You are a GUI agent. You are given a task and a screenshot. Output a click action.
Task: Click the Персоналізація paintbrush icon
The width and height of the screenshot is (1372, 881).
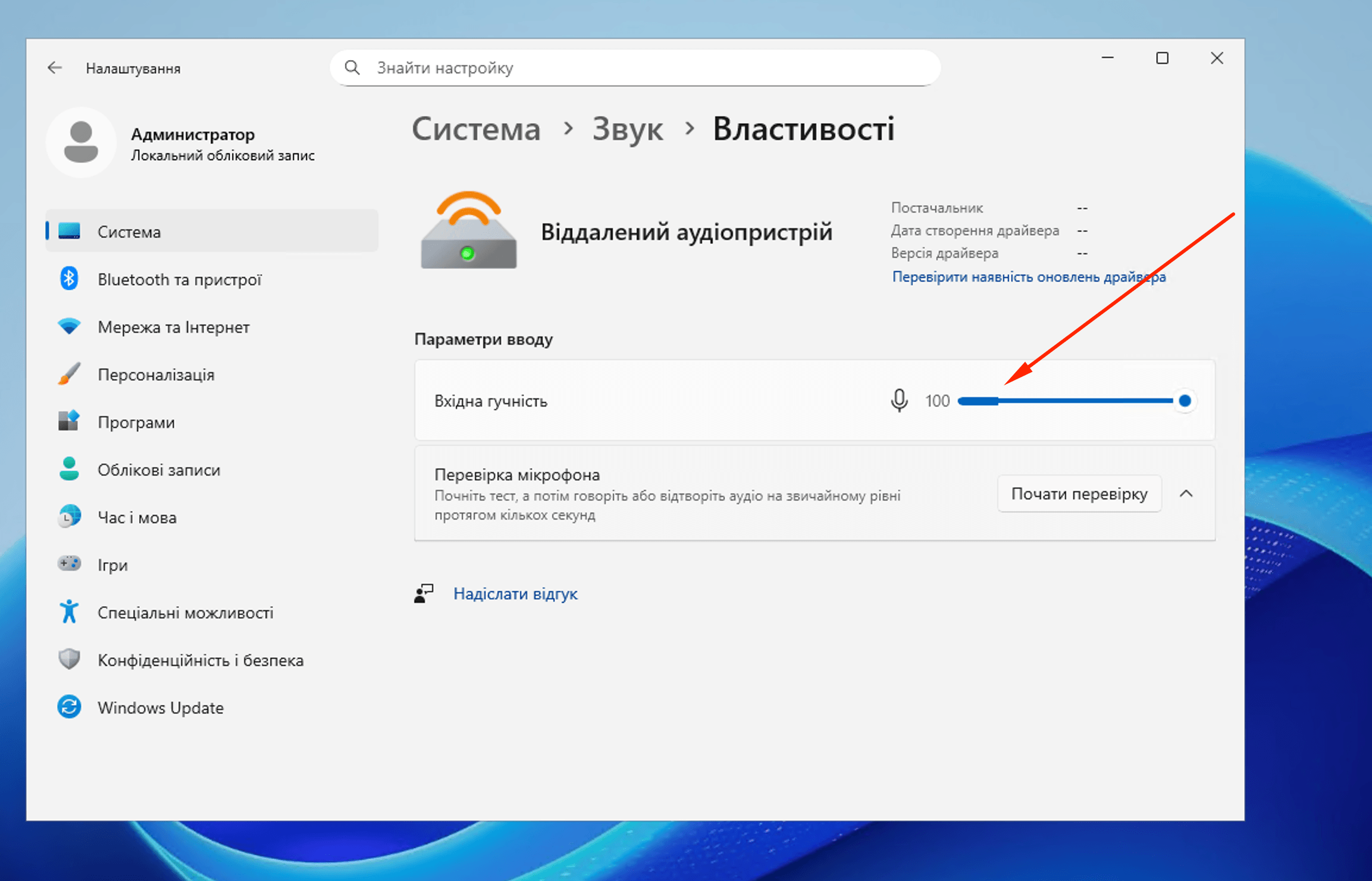coord(69,374)
